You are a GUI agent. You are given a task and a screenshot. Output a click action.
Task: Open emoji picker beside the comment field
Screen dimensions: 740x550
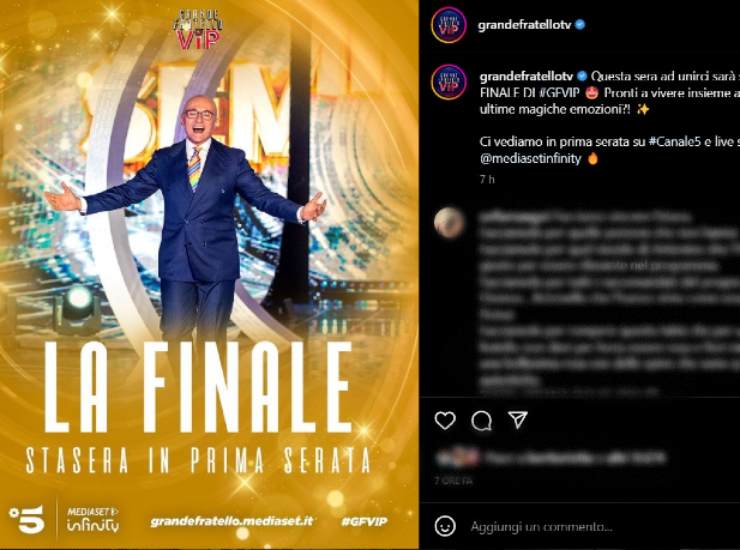445,526
